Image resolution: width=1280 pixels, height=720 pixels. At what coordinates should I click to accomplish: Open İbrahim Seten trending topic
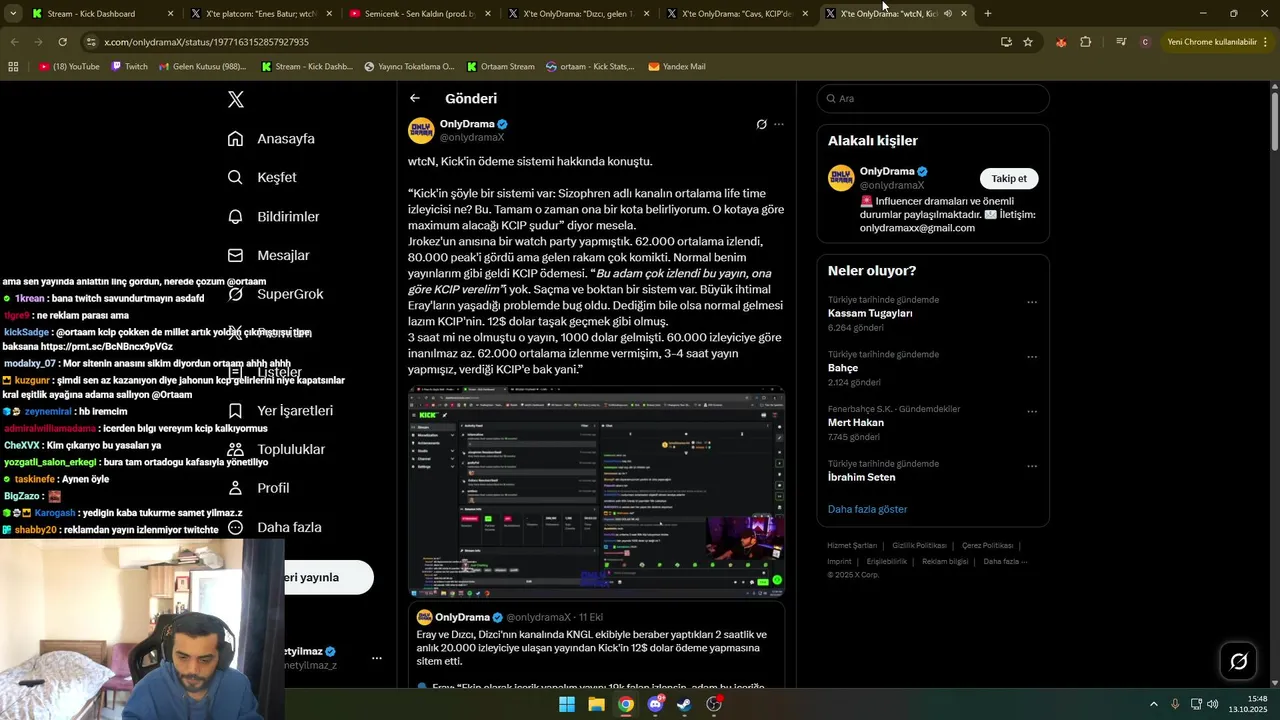point(861,477)
